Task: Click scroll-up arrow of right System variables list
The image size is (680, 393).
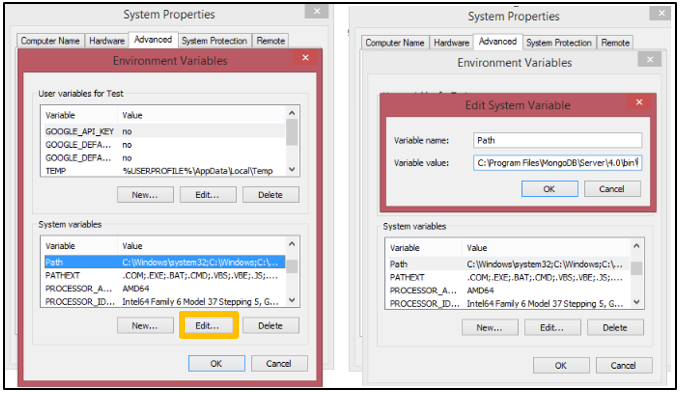Action: (636, 246)
